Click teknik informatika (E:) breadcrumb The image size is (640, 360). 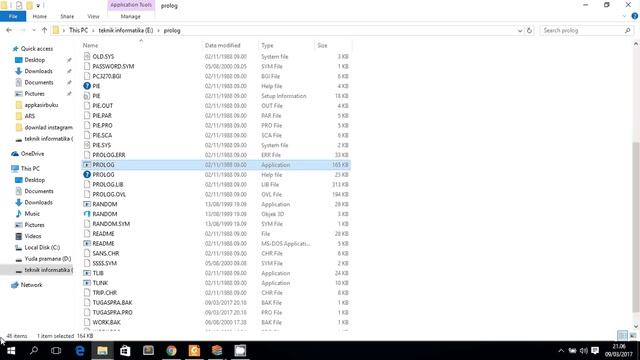coord(126,30)
